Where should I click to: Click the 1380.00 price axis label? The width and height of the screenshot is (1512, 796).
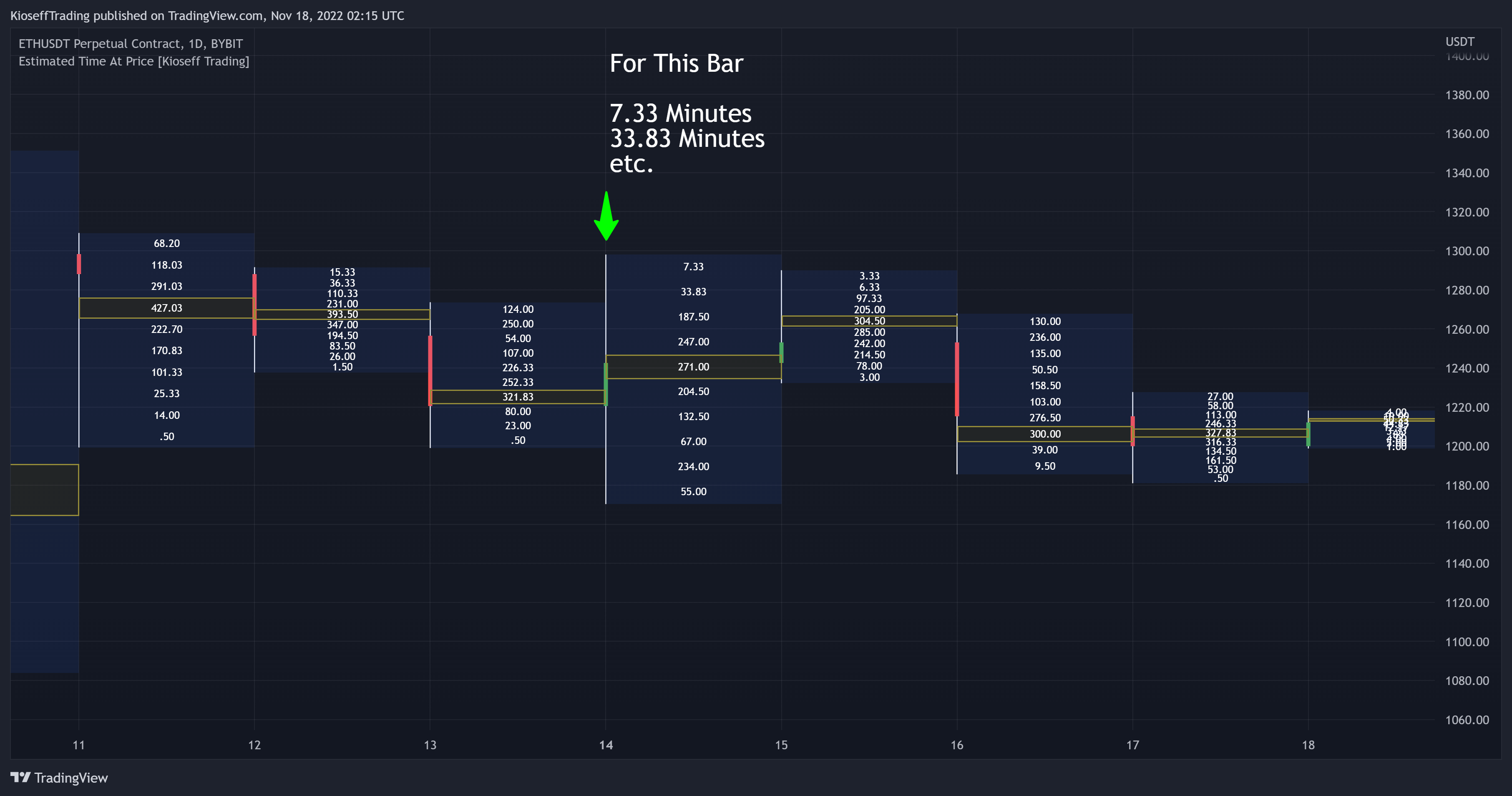[x=1467, y=95]
